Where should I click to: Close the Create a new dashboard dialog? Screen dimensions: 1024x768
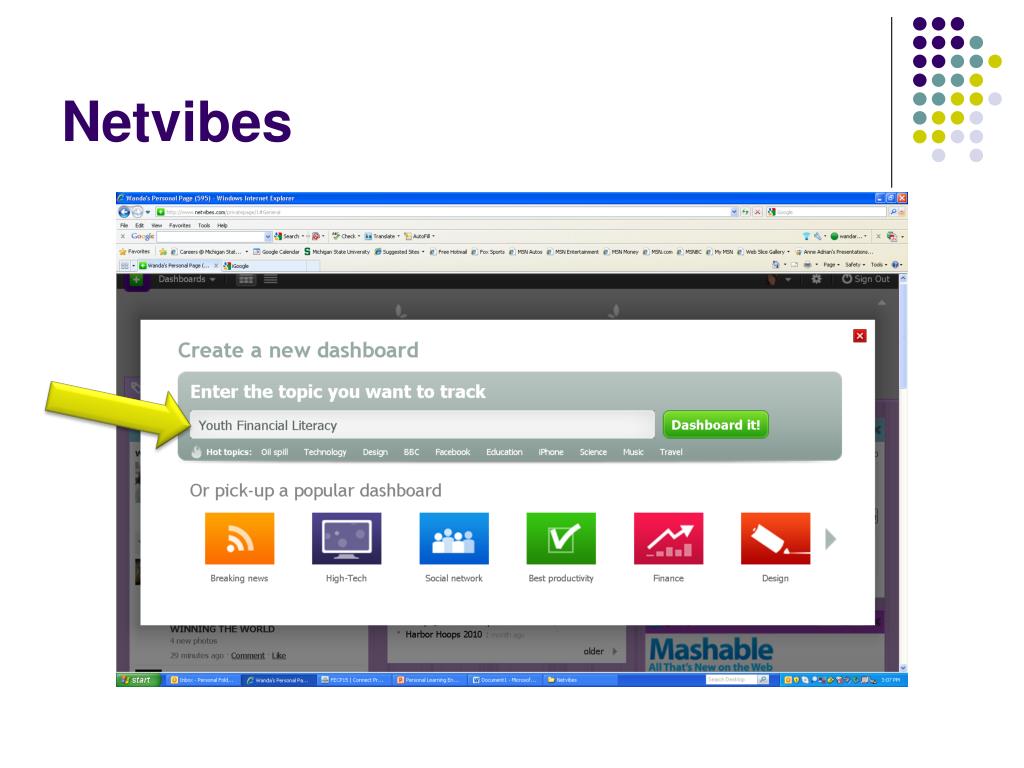(x=859, y=336)
